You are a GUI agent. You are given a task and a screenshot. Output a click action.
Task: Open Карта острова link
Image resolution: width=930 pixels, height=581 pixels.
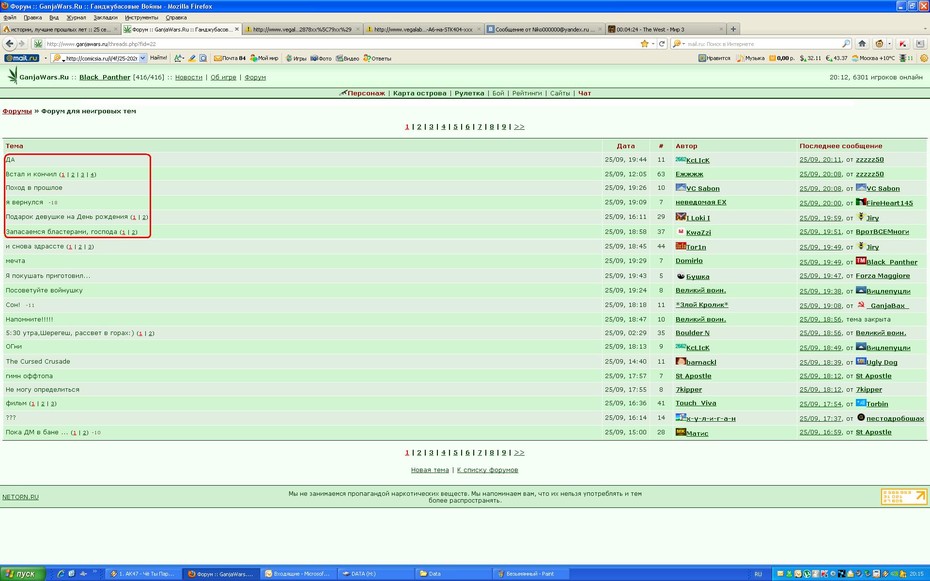pyautogui.click(x=419, y=93)
